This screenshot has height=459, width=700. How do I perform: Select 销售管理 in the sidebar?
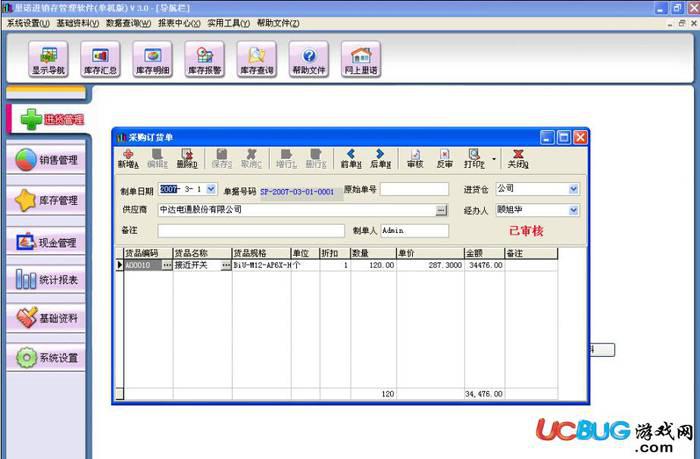(46, 160)
